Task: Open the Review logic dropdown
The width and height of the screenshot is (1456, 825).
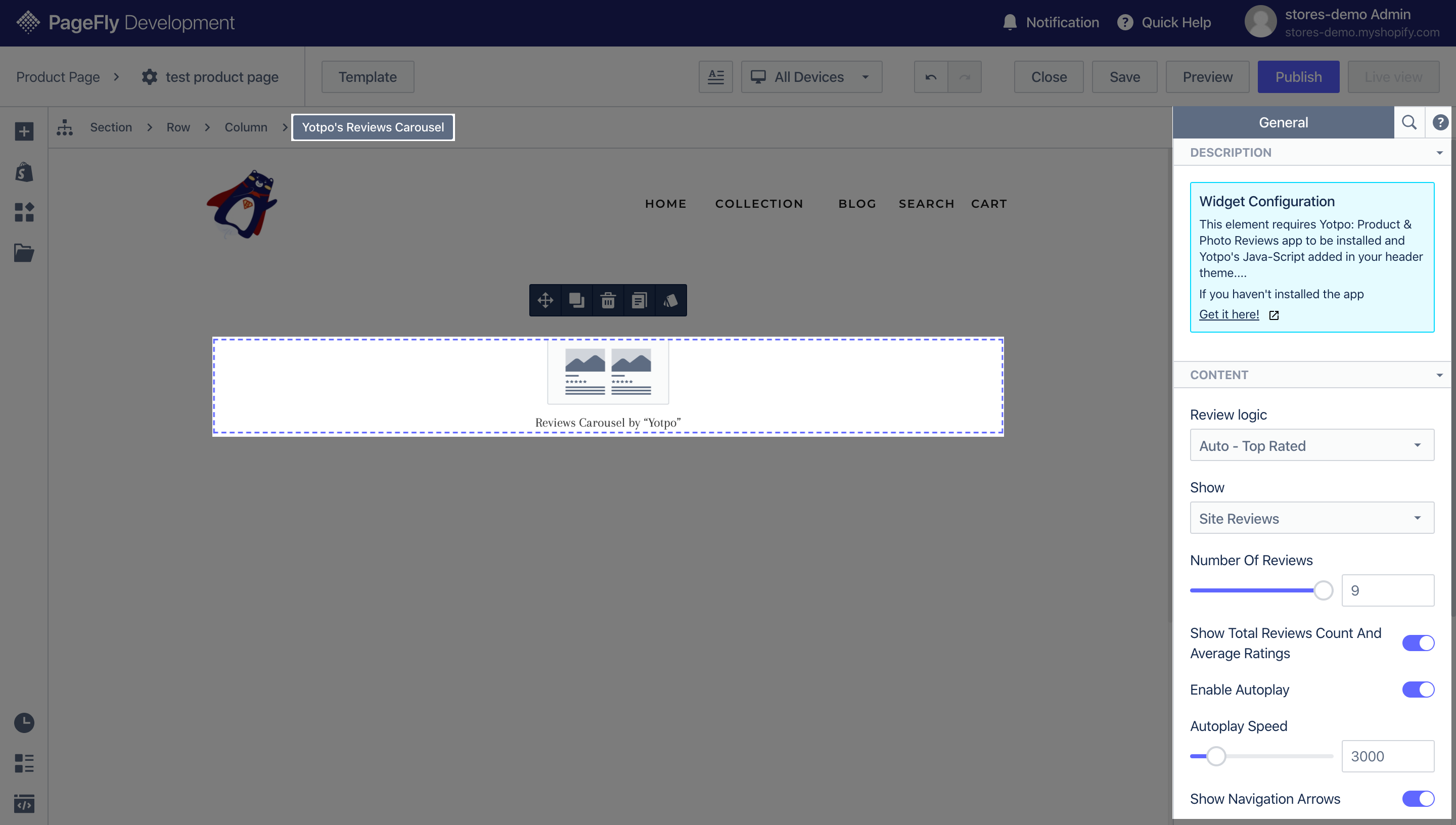Action: pyautogui.click(x=1312, y=445)
